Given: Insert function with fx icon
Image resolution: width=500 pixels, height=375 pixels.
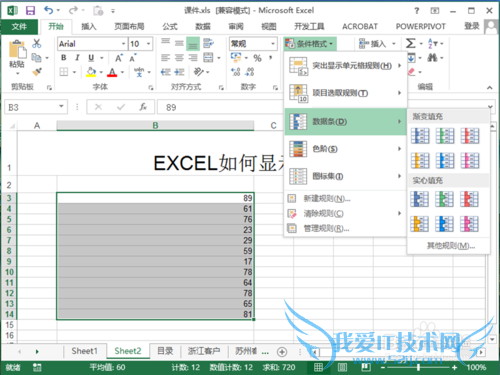Looking at the screenshot, I should point(143,107).
